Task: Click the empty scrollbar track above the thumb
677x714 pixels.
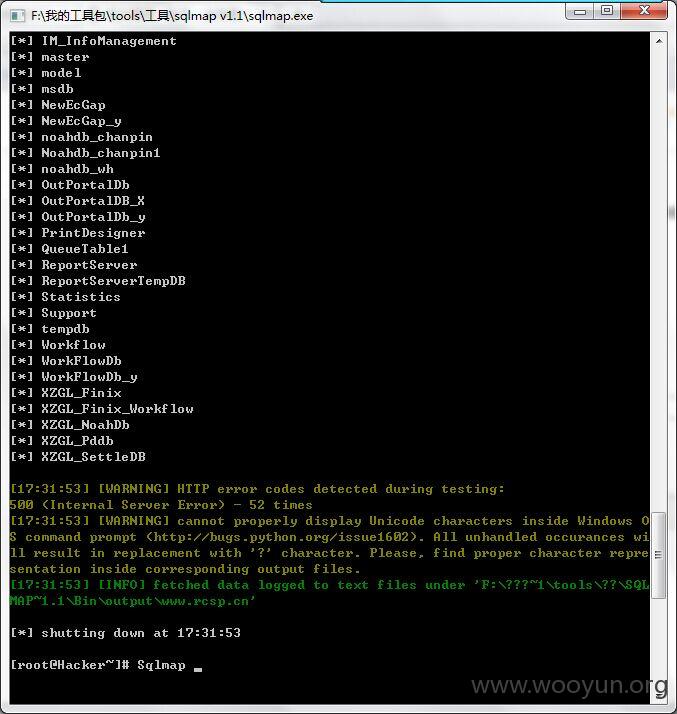Action: click(x=659, y=280)
